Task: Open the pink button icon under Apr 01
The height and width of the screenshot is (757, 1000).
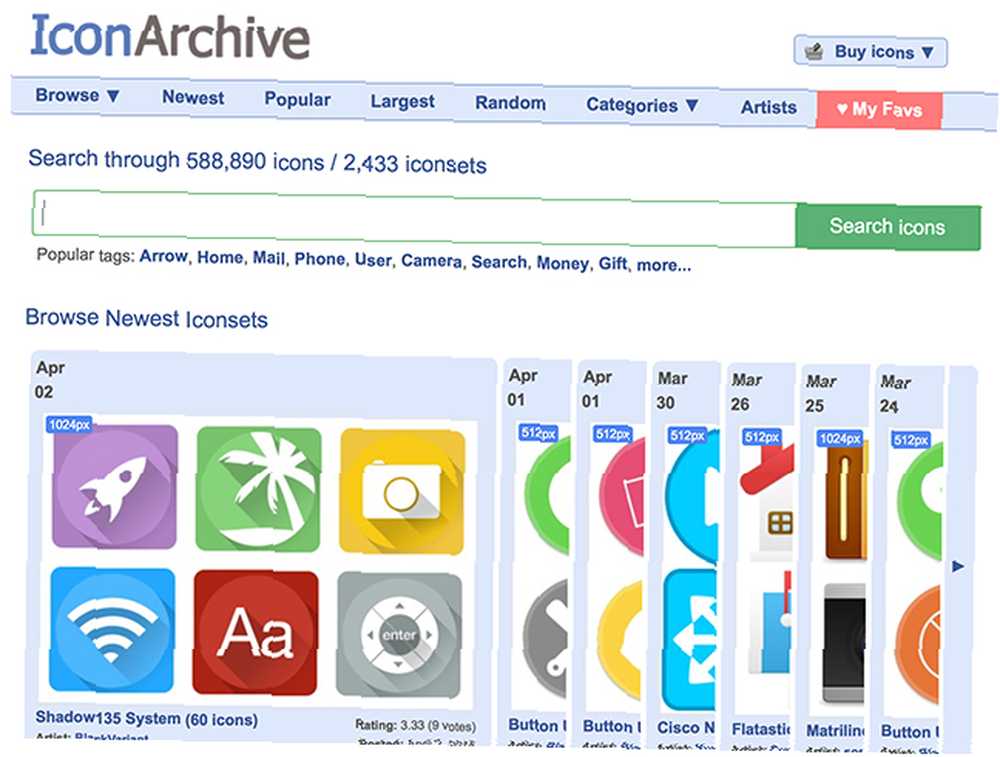Action: click(620, 496)
